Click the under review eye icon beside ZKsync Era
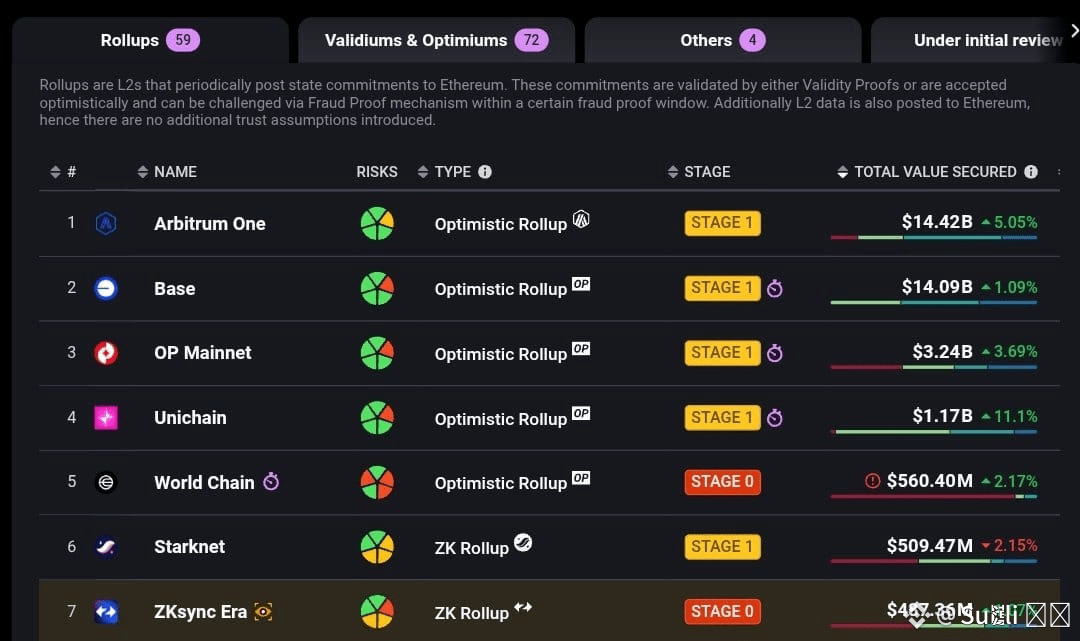 [x=263, y=611]
